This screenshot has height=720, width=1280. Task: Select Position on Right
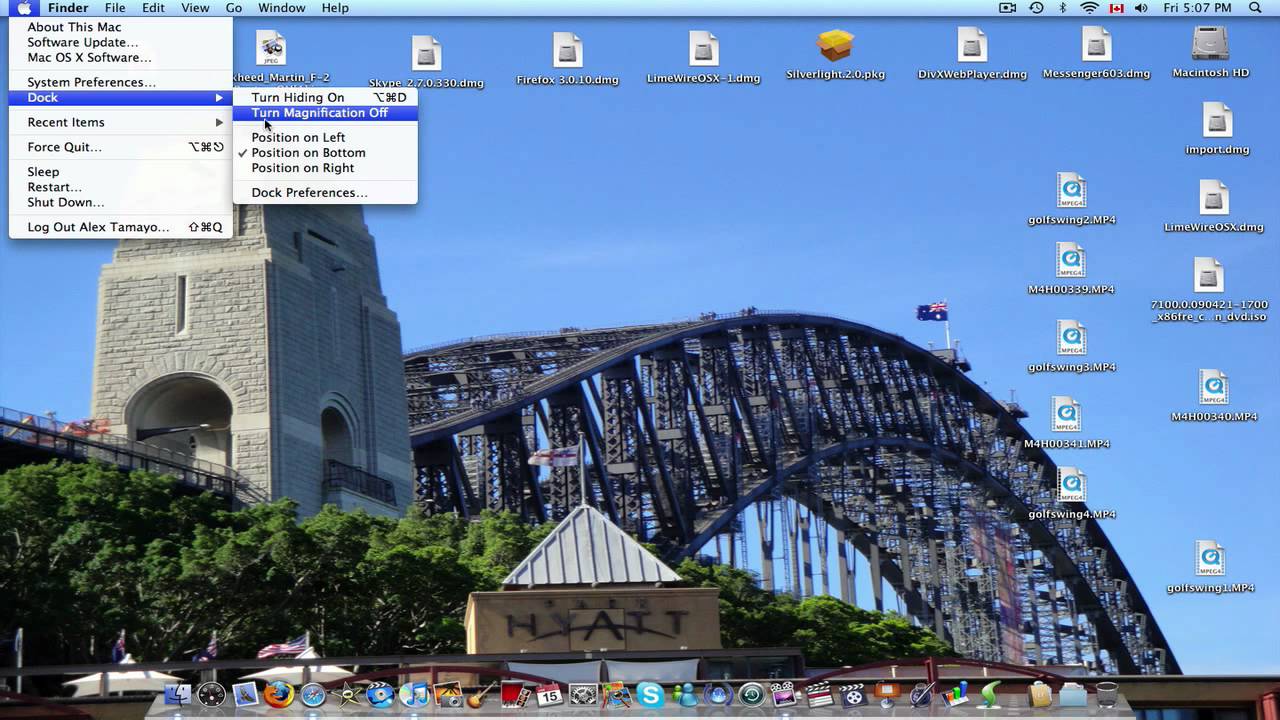click(x=325, y=168)
